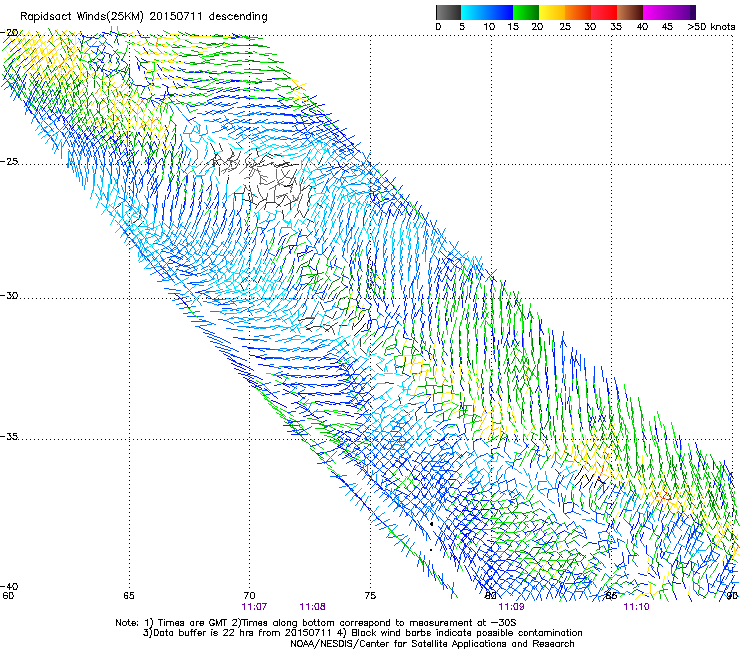Click the latitude axis label -30
This screenshot has height=650, width=740.
tap(9, 295)
